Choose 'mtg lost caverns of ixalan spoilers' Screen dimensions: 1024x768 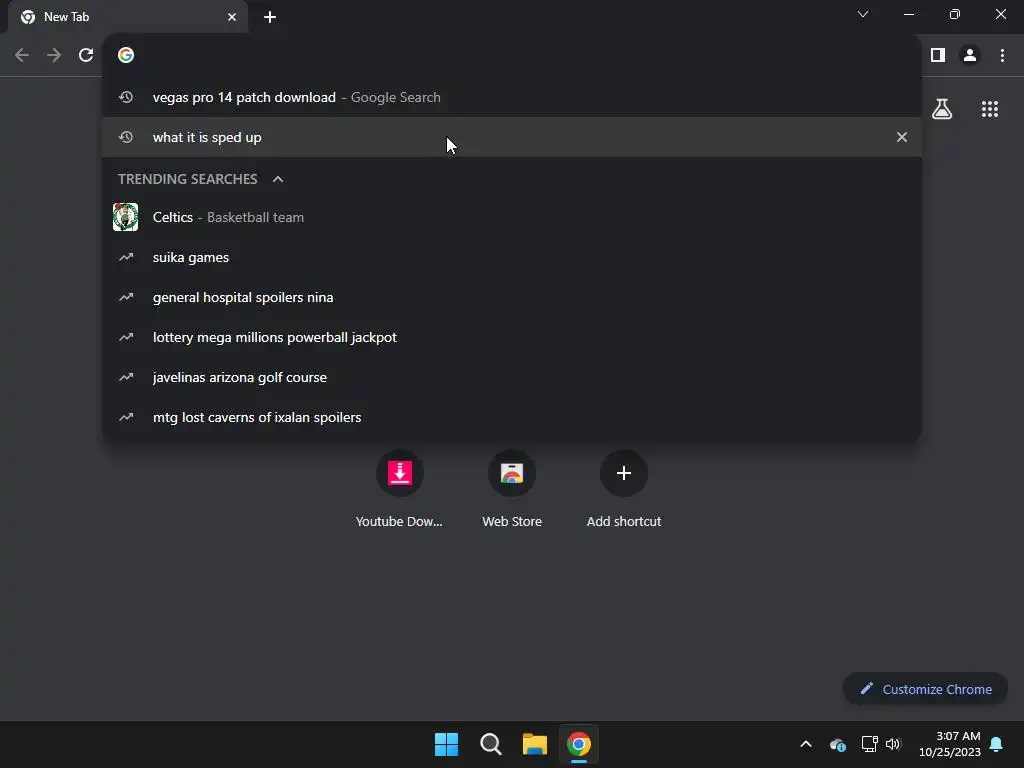(512, 417)
